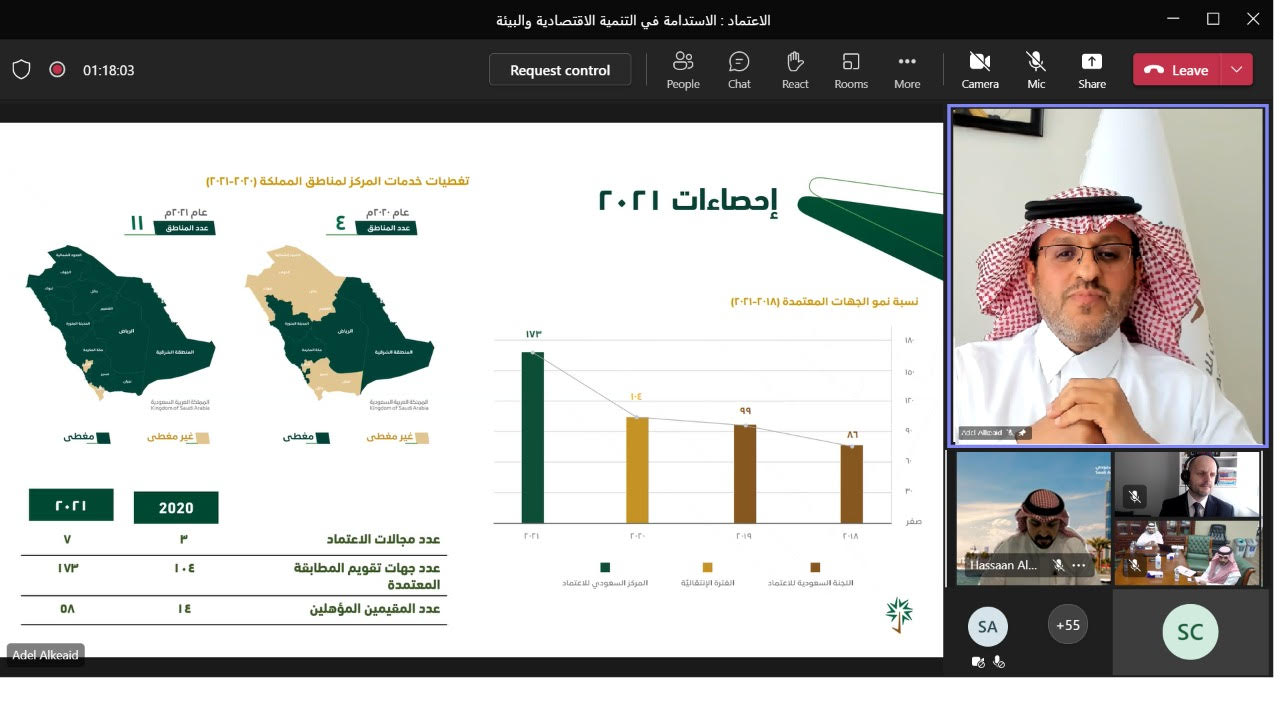This screenshot has height=720, width=1280.
Task: Select the video tile of man with headset
Action: 1188,484
